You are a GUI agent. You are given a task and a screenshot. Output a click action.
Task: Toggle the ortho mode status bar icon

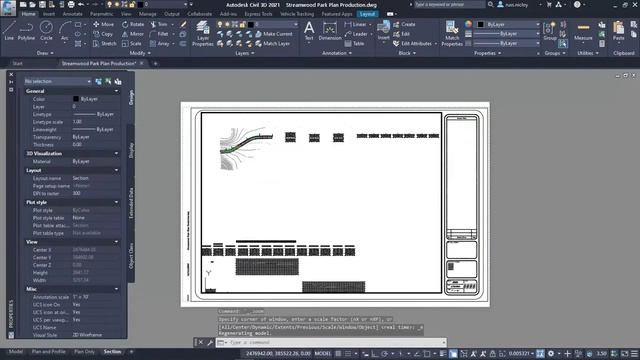coord(374,353)
